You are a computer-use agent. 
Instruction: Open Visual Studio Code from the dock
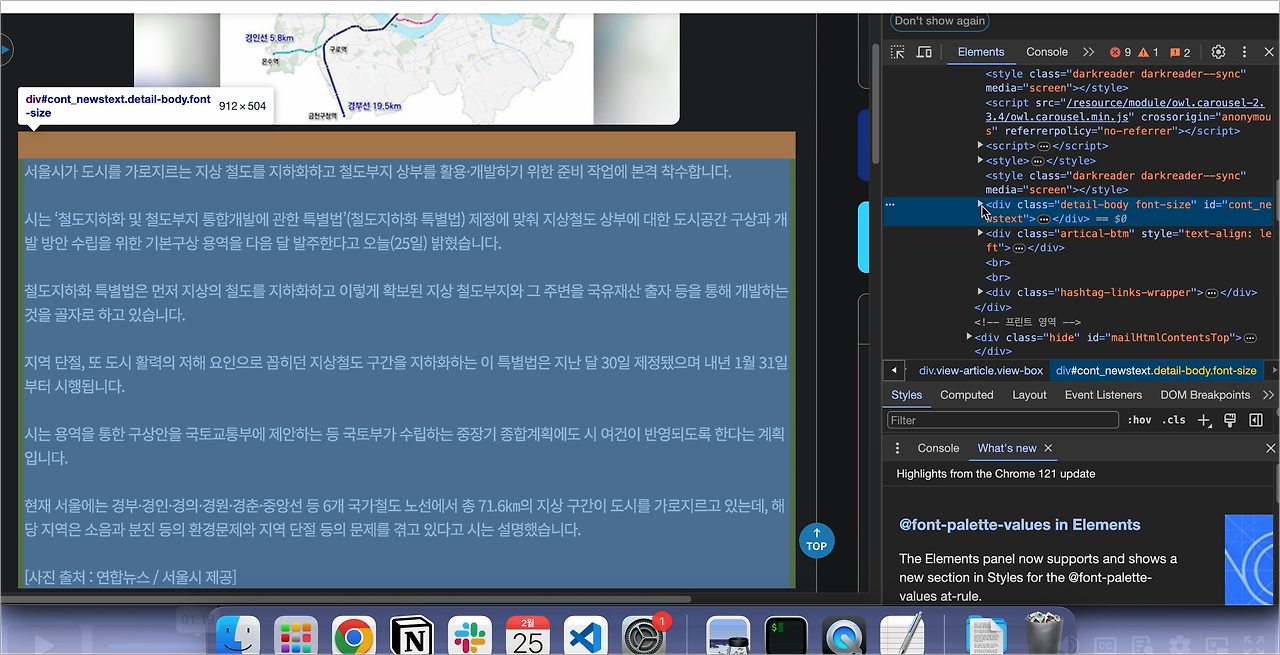(x=585, y=634)
